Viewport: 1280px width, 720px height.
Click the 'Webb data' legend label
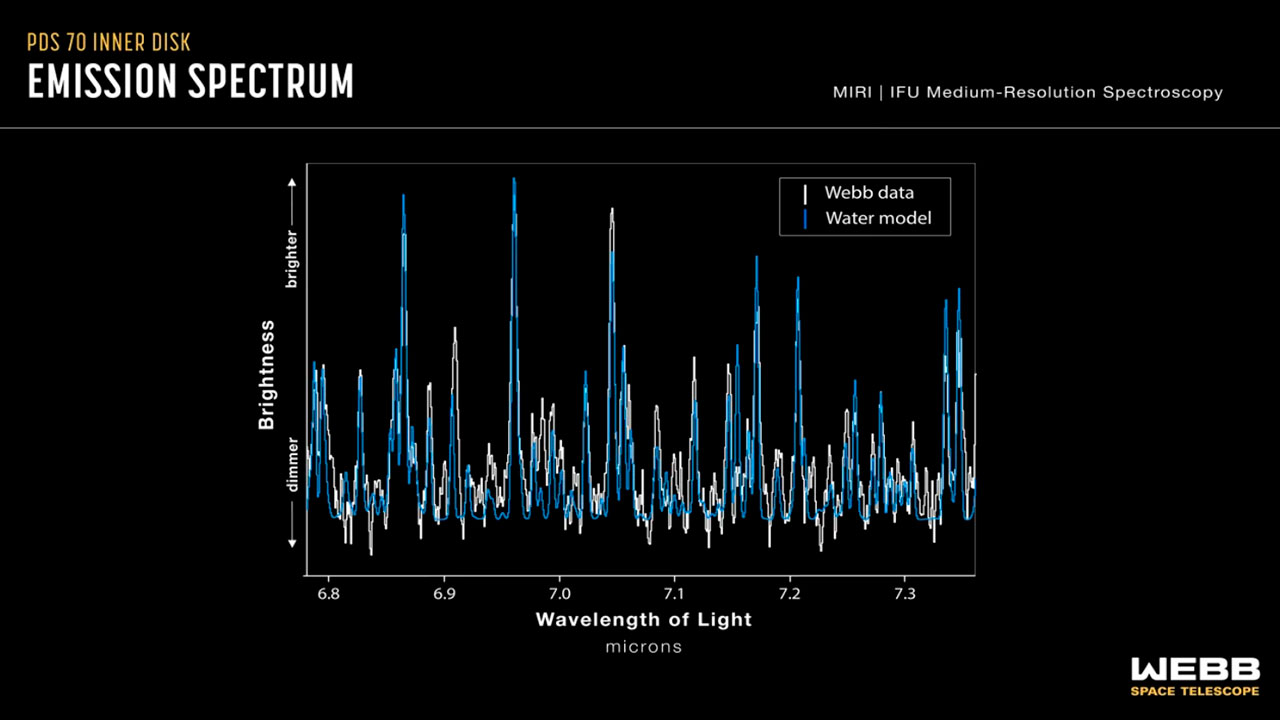click(x=868, y=193)
